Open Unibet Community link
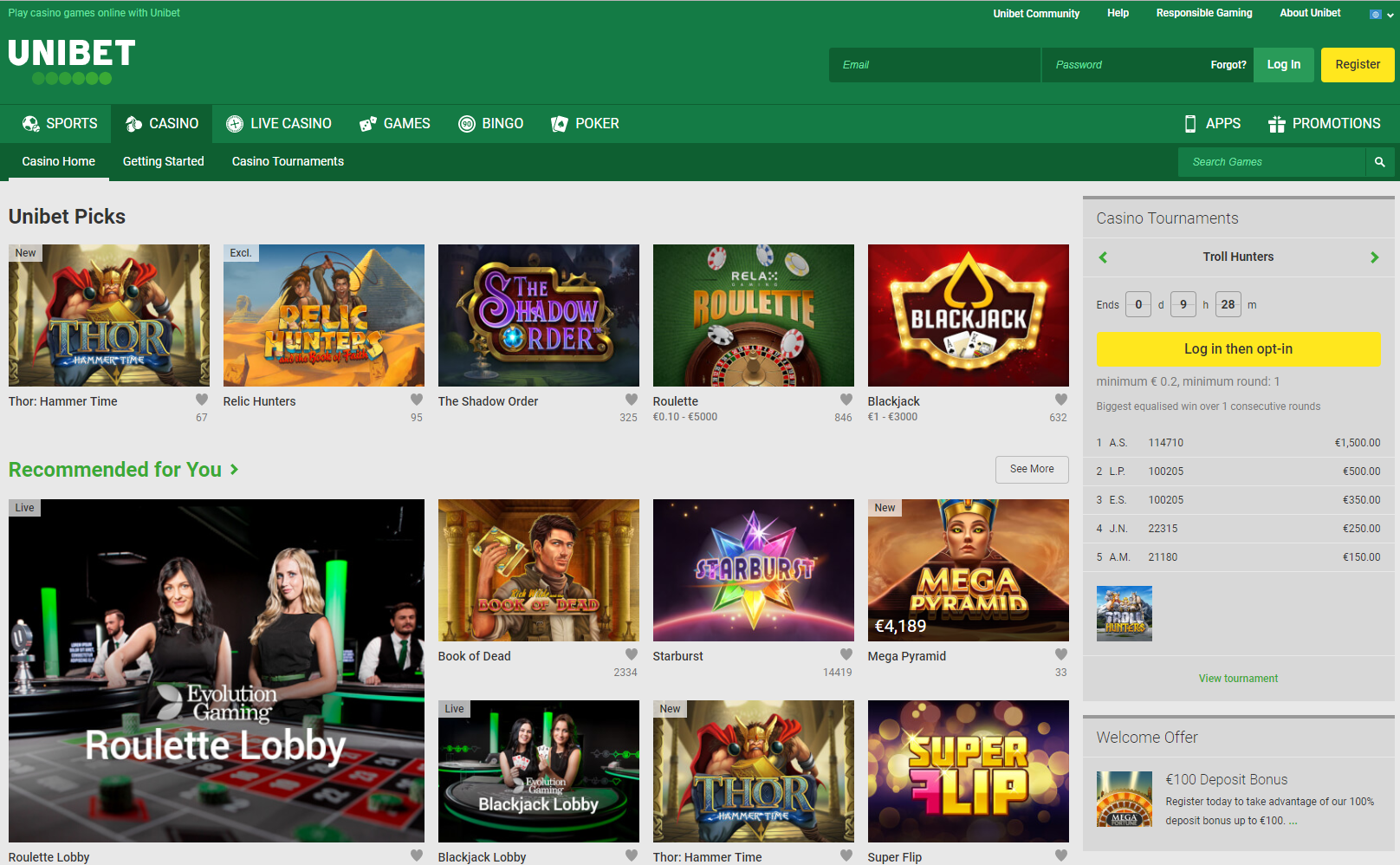The image size is (1400, 865). click(x=1036, y=13)
